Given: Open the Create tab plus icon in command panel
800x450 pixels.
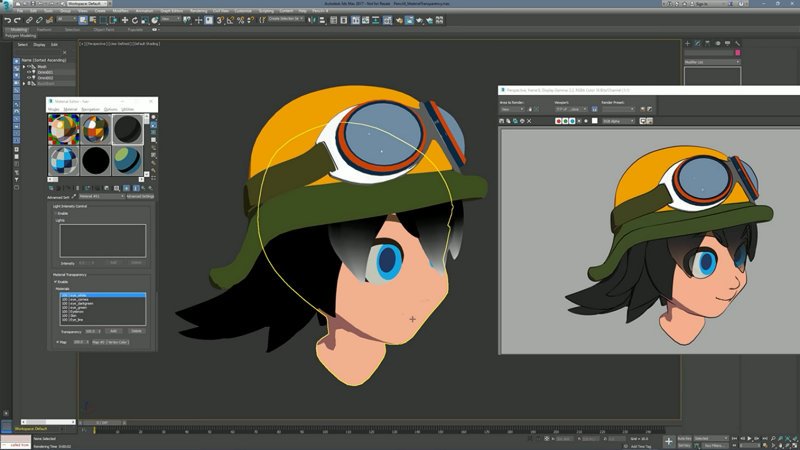Looking at the screenshot, I should tap(687, 43).
